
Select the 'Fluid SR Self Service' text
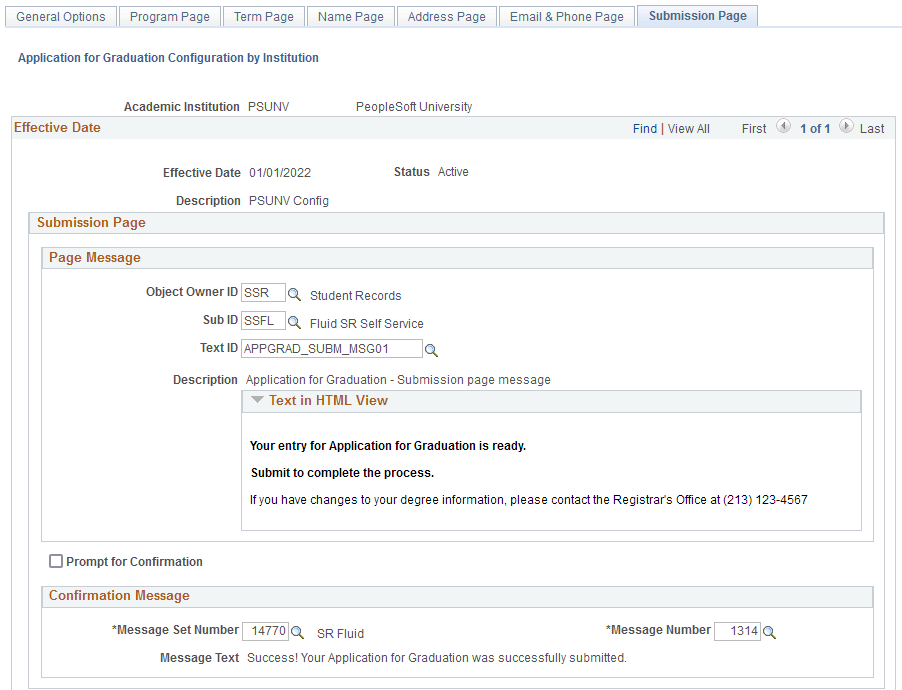pos(366,323)
